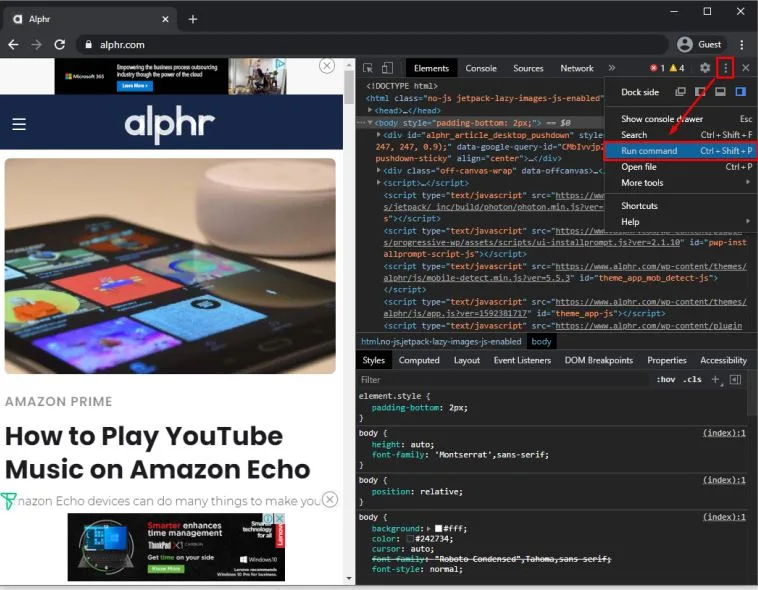Click the yellow warning count indicator
The width and height of the screenshot is (758, 590).
677,68
